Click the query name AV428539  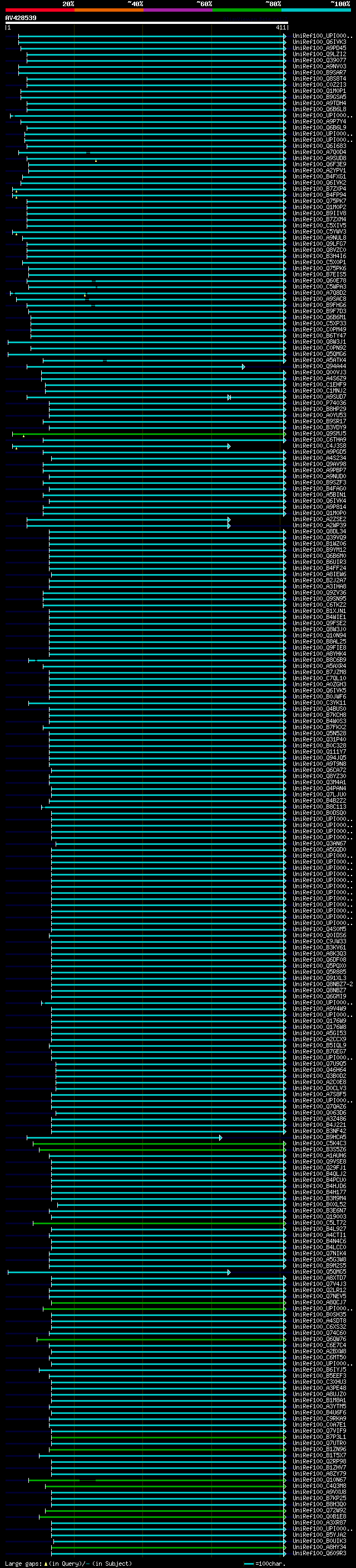point(21,18)
